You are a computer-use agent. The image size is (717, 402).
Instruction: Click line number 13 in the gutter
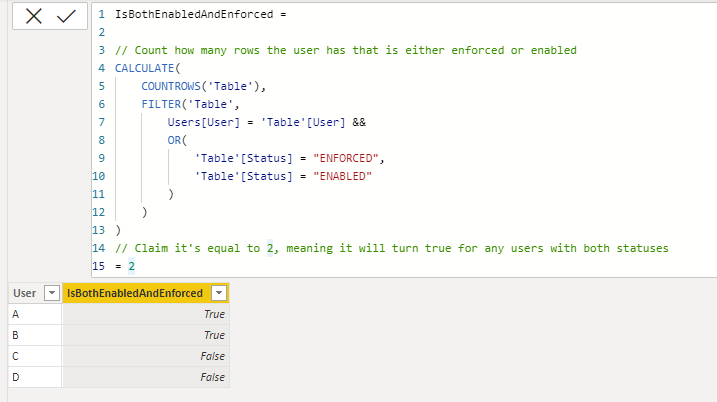click(98, 230)
